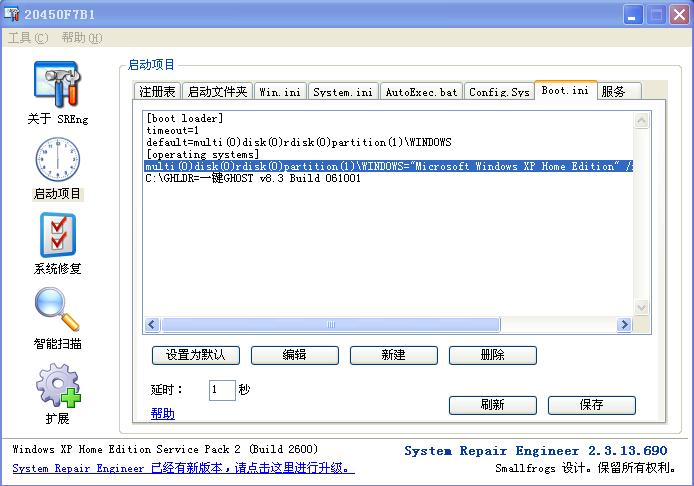Screen dimensions: 694x486
Task: Switch to the System.ini tab
Action: click(343, 92)
